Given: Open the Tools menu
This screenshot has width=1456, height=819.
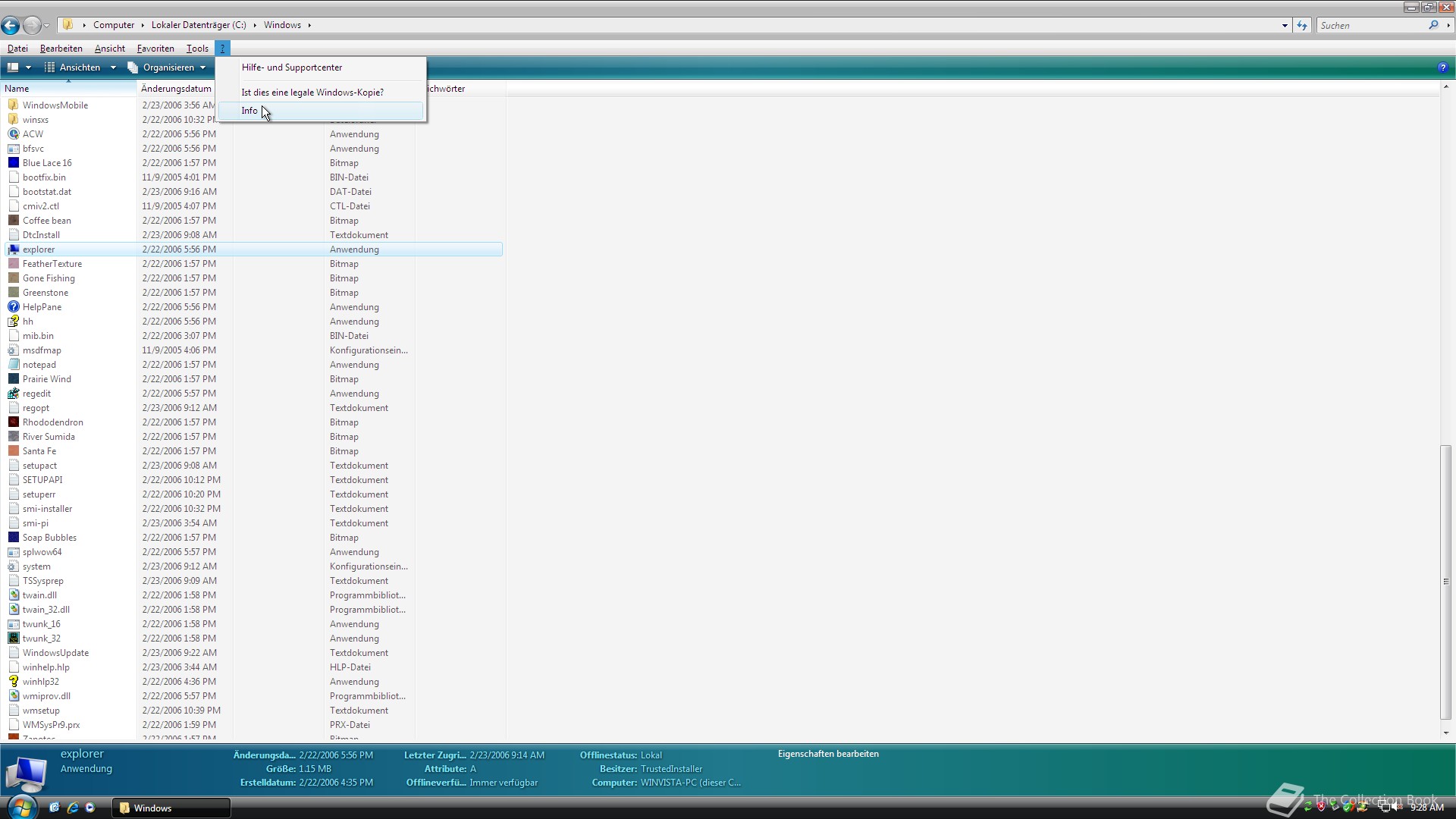Looking at the screenshot, I should coord(197,48).
